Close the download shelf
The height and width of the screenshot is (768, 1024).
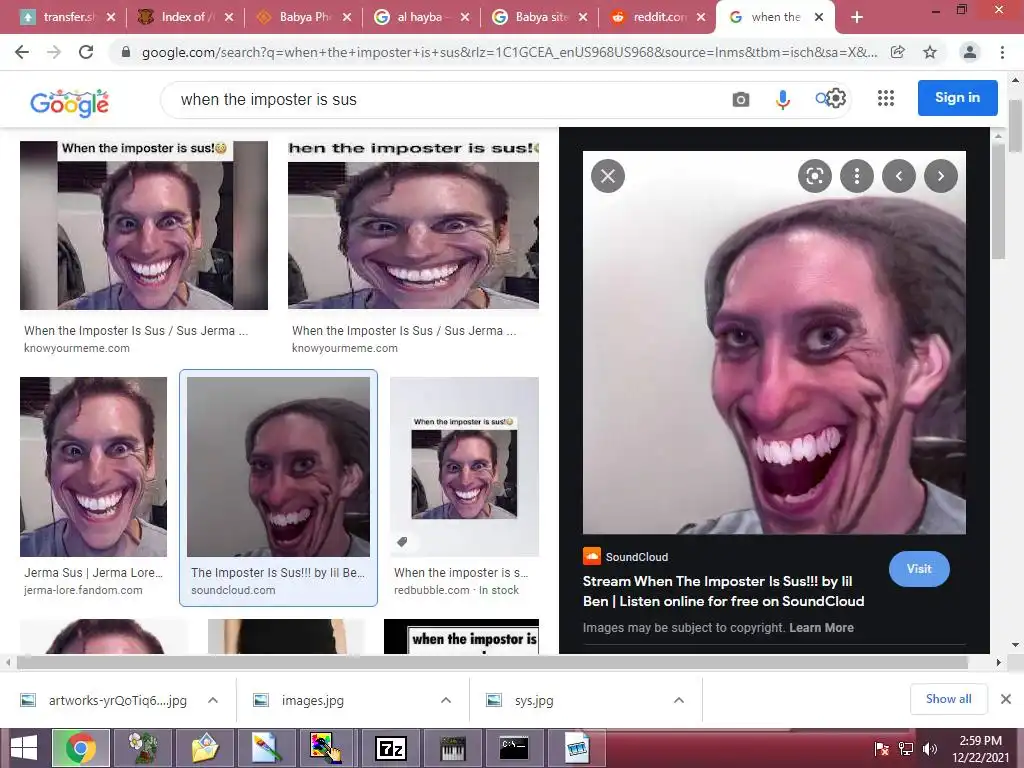tap(1006, 699)
